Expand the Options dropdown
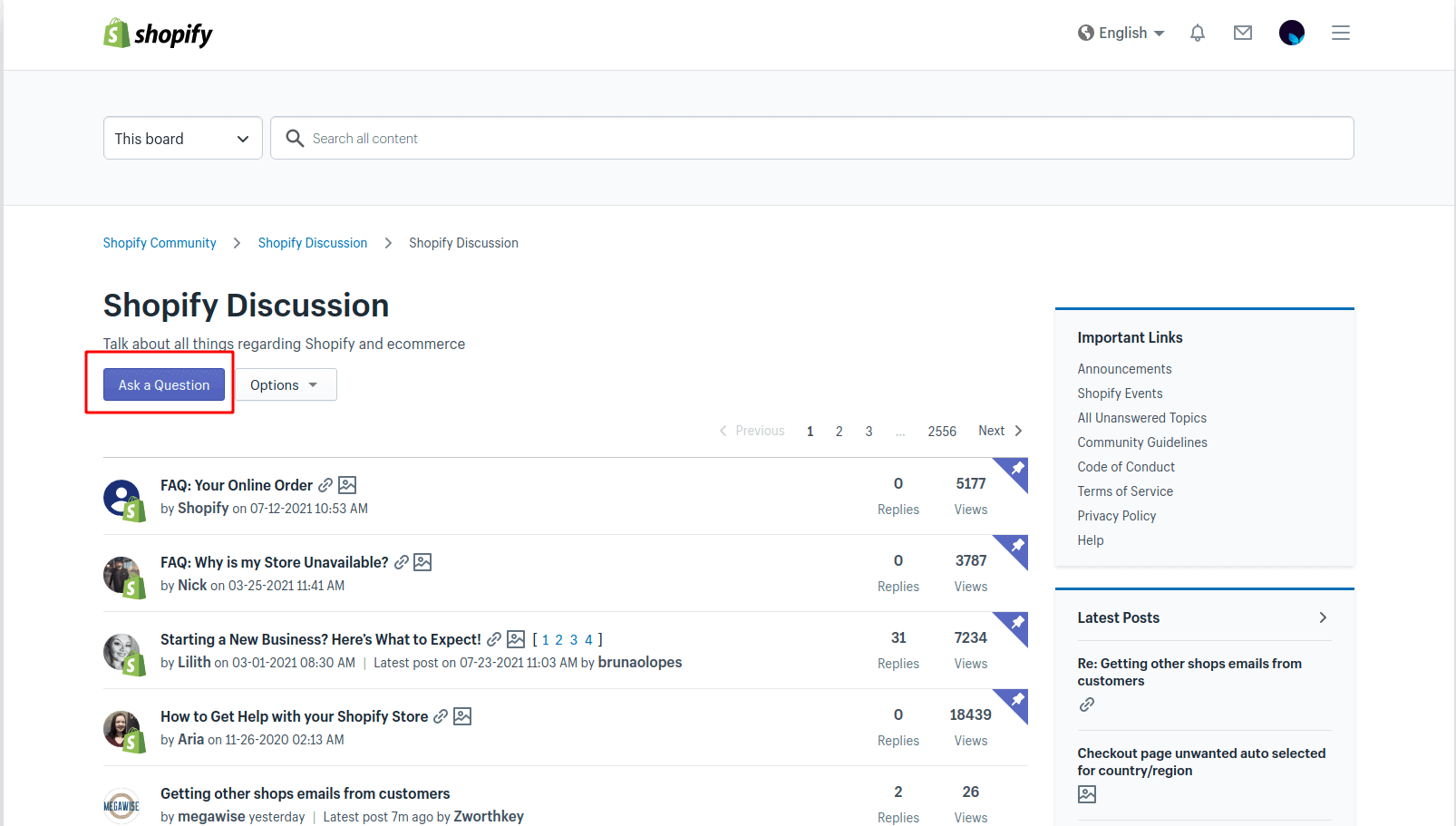 285,385
